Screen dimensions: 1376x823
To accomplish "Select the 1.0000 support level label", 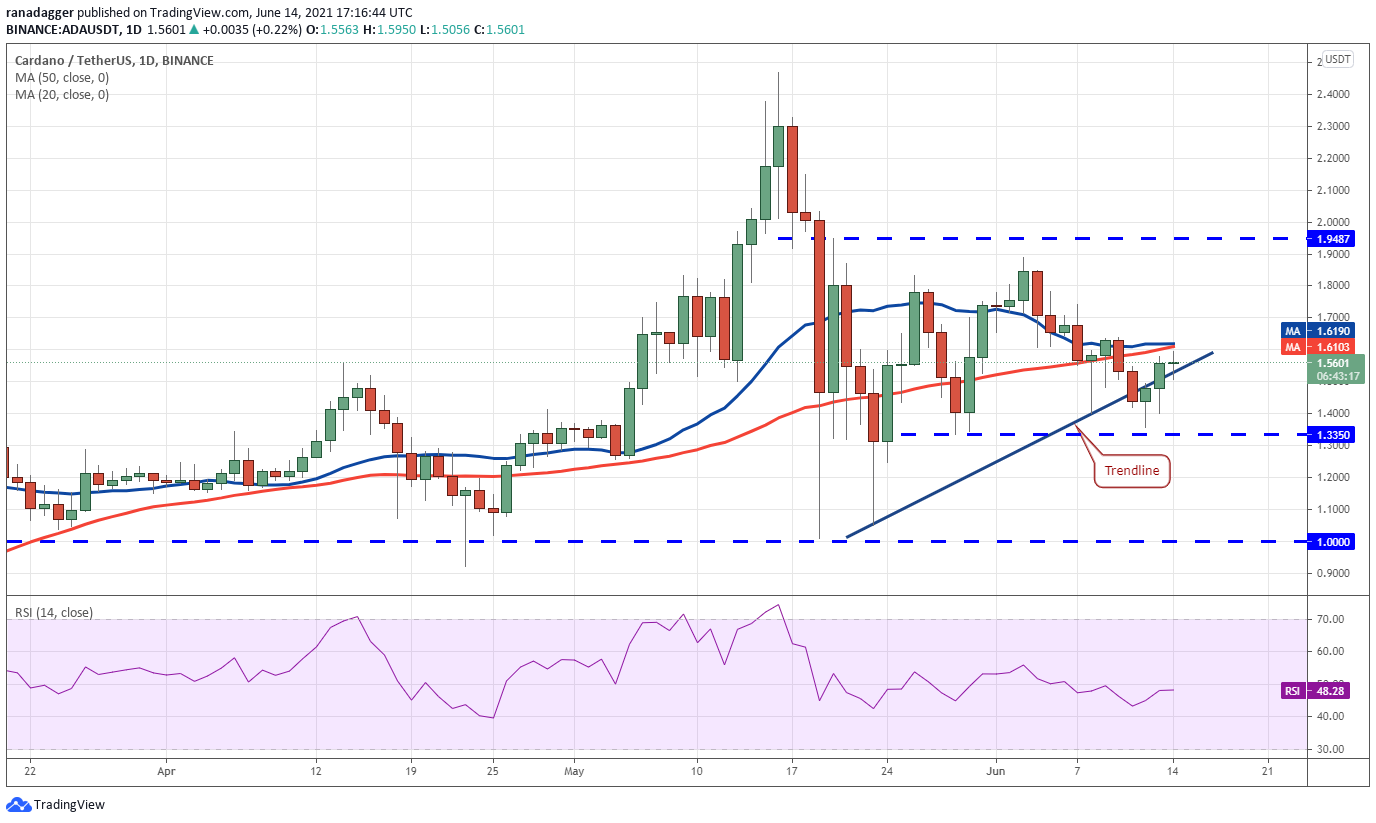I will 1329,541.
